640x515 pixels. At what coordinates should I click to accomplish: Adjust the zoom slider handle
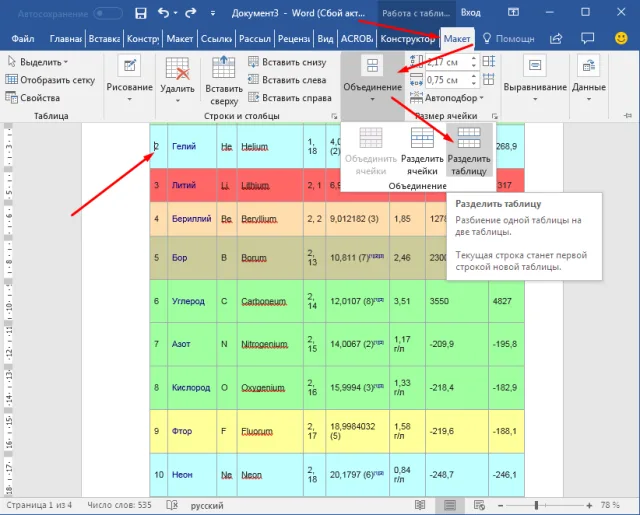click(x=536, y=506)
